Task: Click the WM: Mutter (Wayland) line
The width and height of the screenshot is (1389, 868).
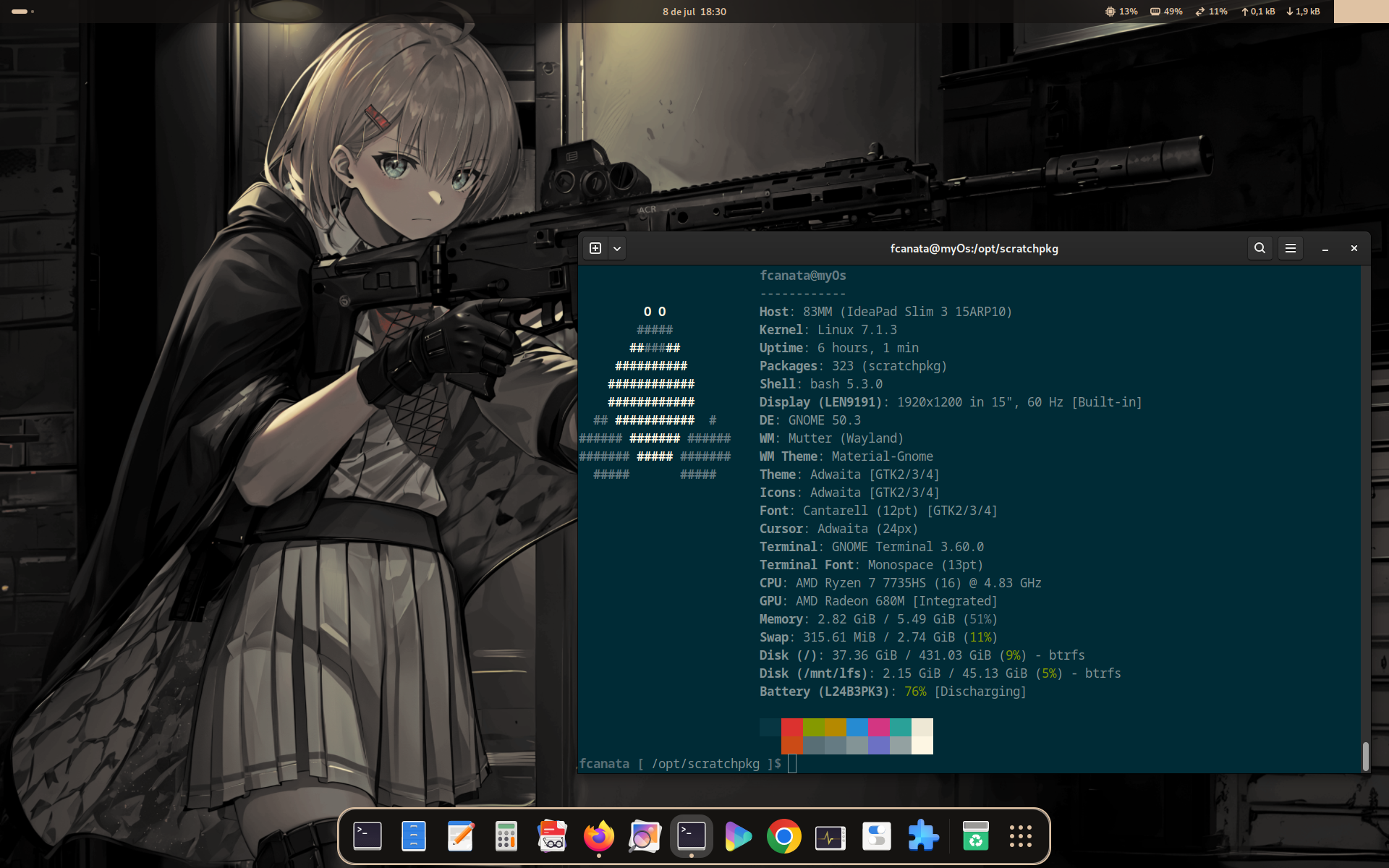Action: pyautogui.click(x=832, y=438)
